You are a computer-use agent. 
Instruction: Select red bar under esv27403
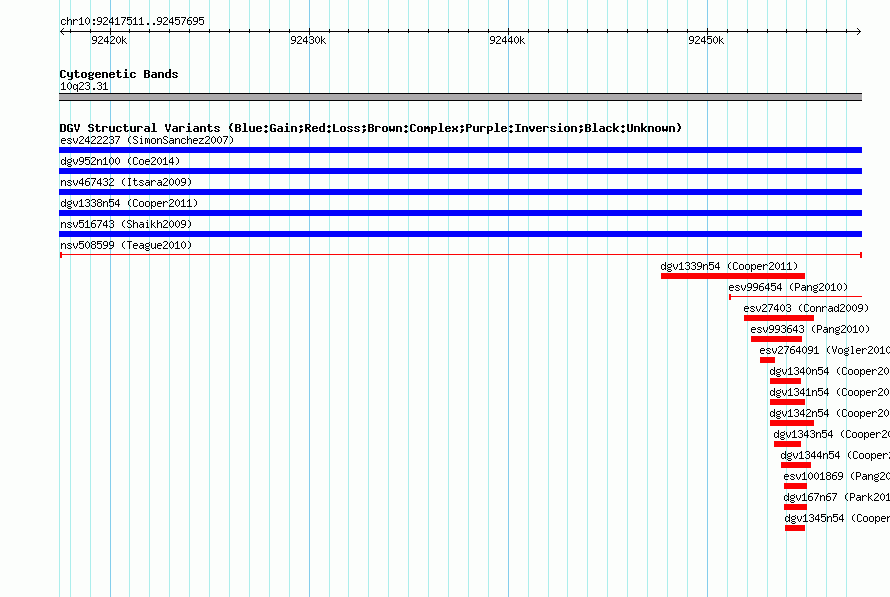(779, 318)
